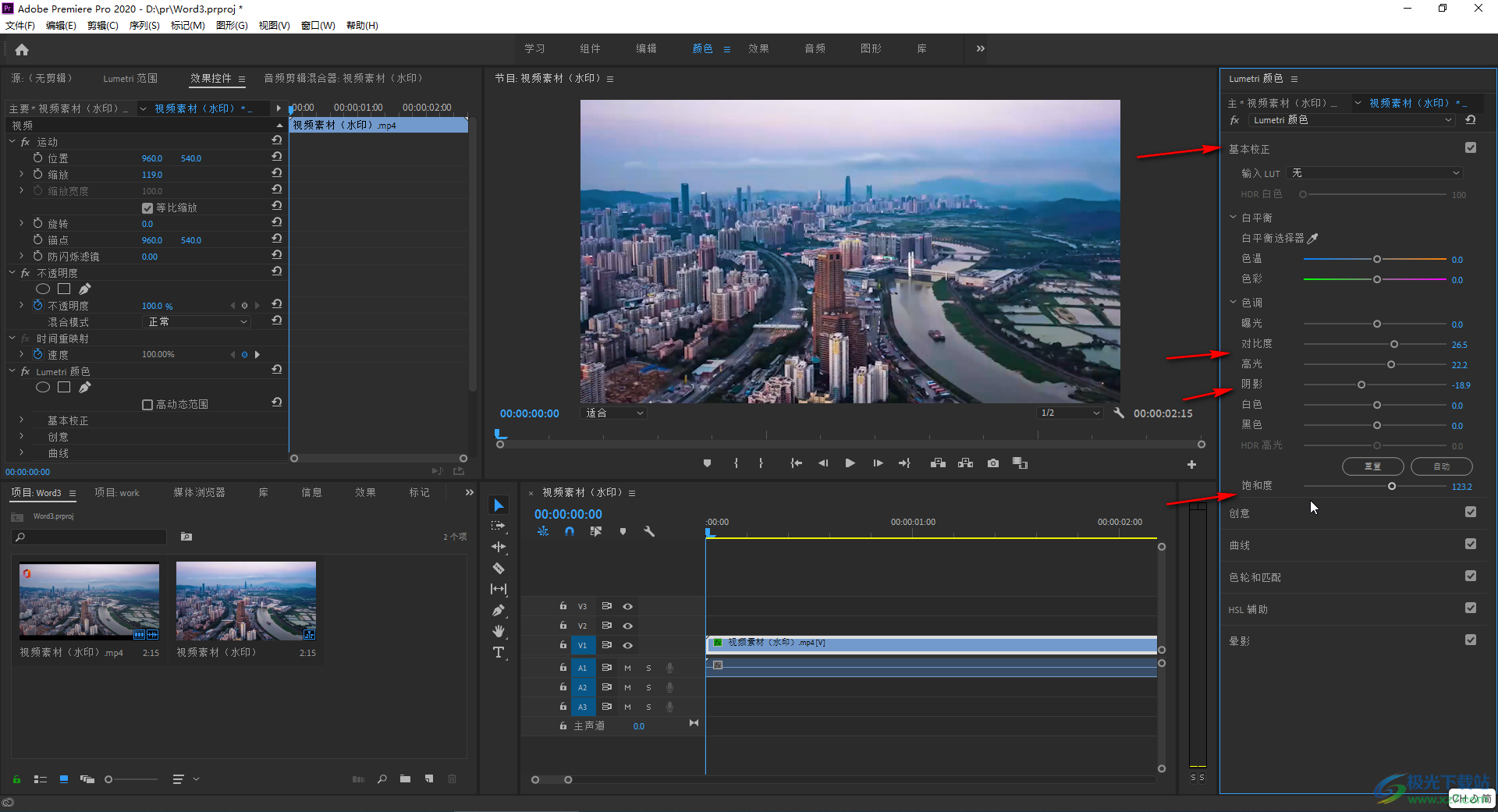Click the Export Frame camera icon
The width and height of the screenshot is (1498, 812).
click(x=992, y=463)
